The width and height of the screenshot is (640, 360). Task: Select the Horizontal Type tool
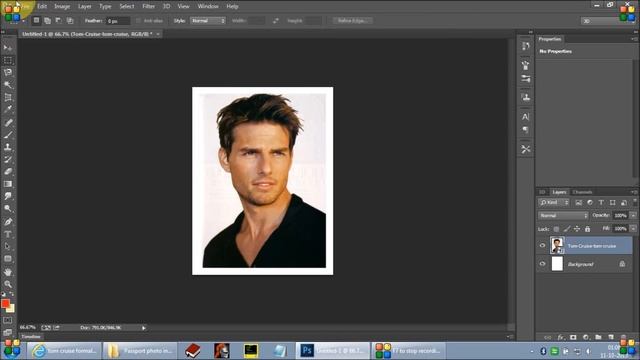[x=8, y=234]
